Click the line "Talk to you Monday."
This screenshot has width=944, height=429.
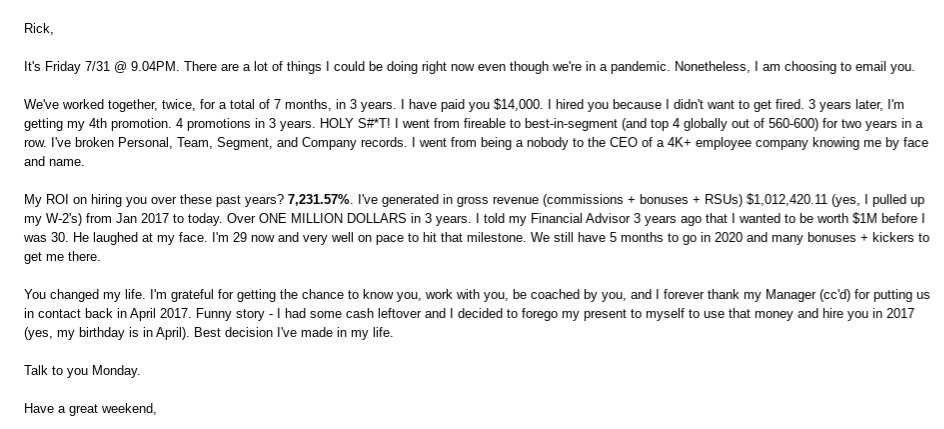pos(82,371)
